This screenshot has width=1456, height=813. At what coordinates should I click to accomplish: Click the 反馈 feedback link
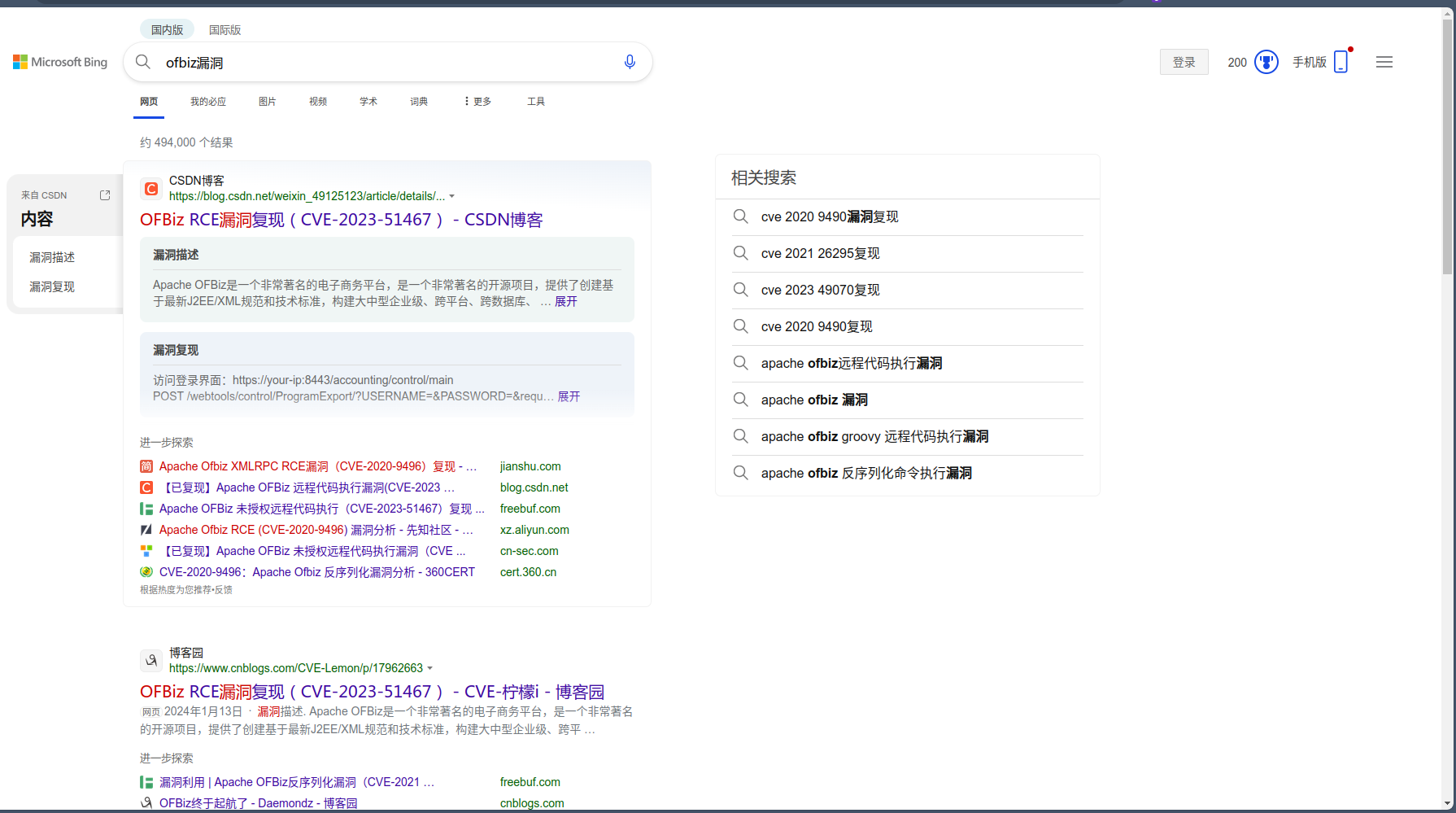(x=223, y=590)
